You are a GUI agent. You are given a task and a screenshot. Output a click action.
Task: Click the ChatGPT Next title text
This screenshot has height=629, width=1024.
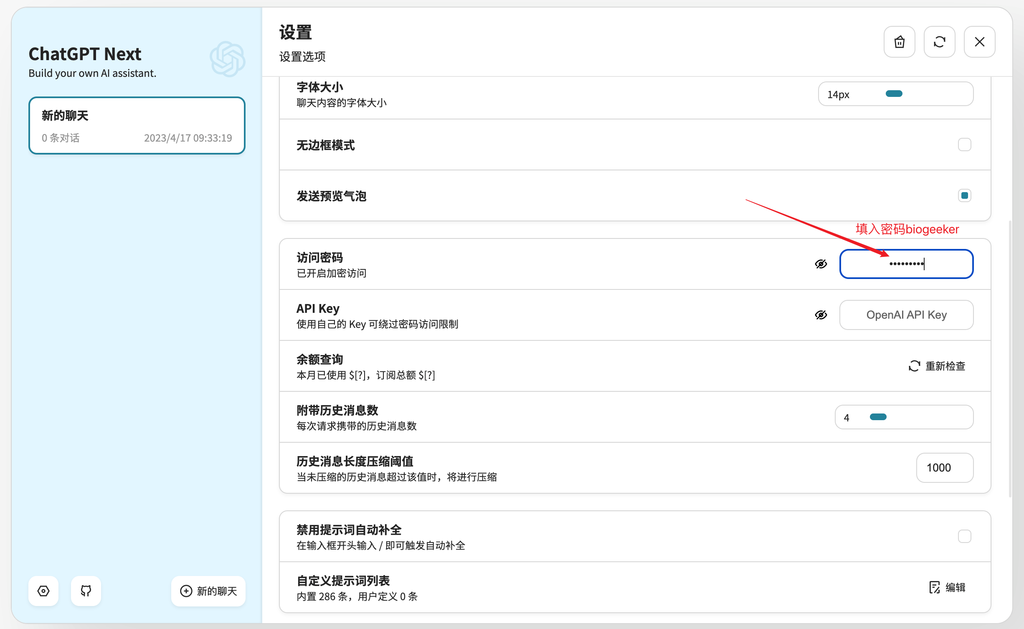click(85, 54)
